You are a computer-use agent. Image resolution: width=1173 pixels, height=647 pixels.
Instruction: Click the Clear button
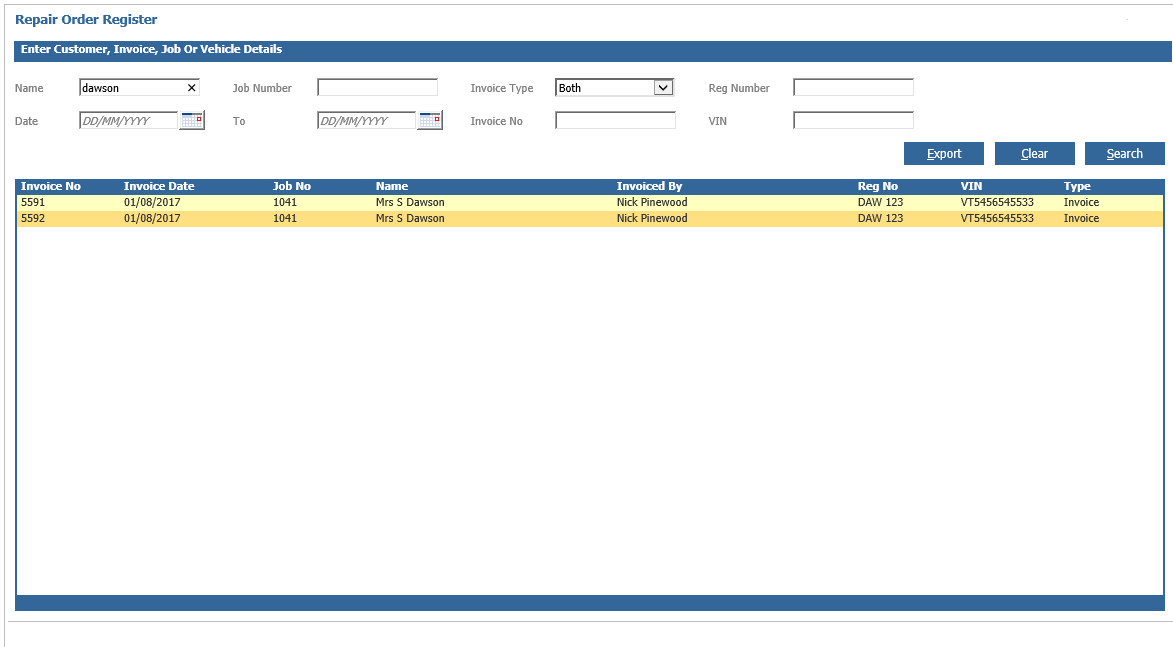click(x=1035, y=153)
